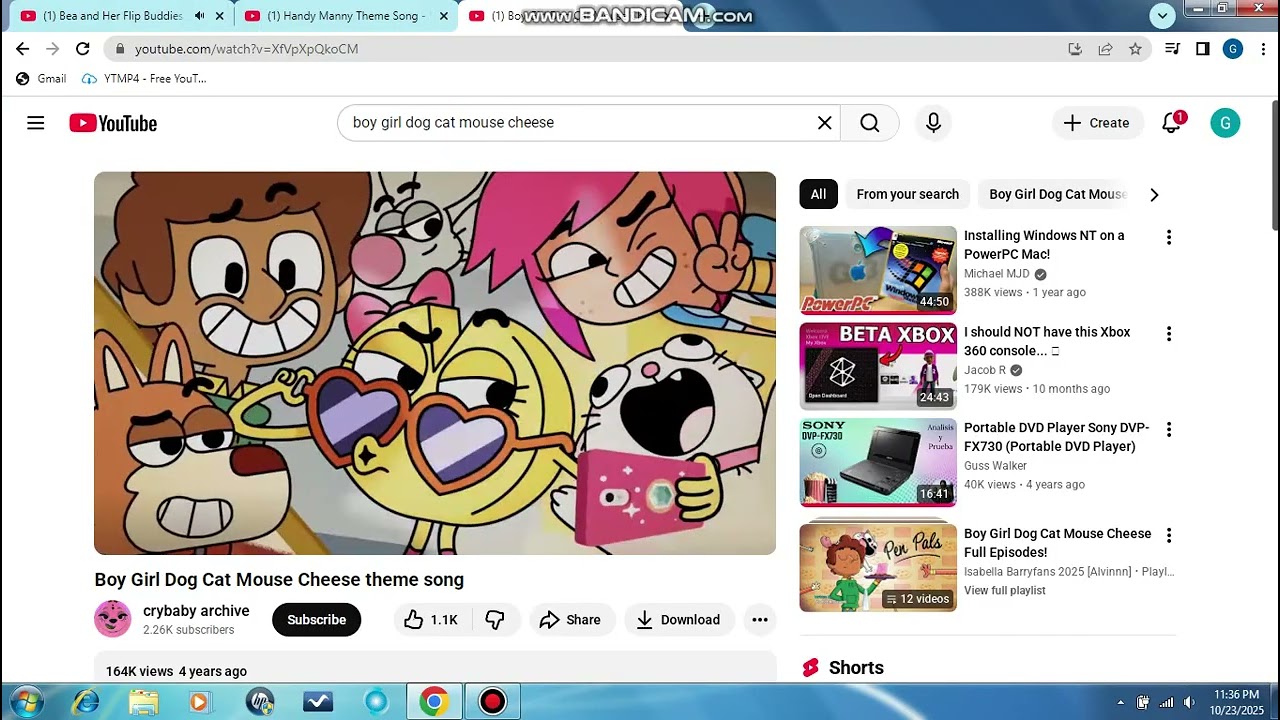The image size is (1280, 720).
Task: Open options for BETA XBOX video
Action: pyautogui.click(x=1168, y=334)
